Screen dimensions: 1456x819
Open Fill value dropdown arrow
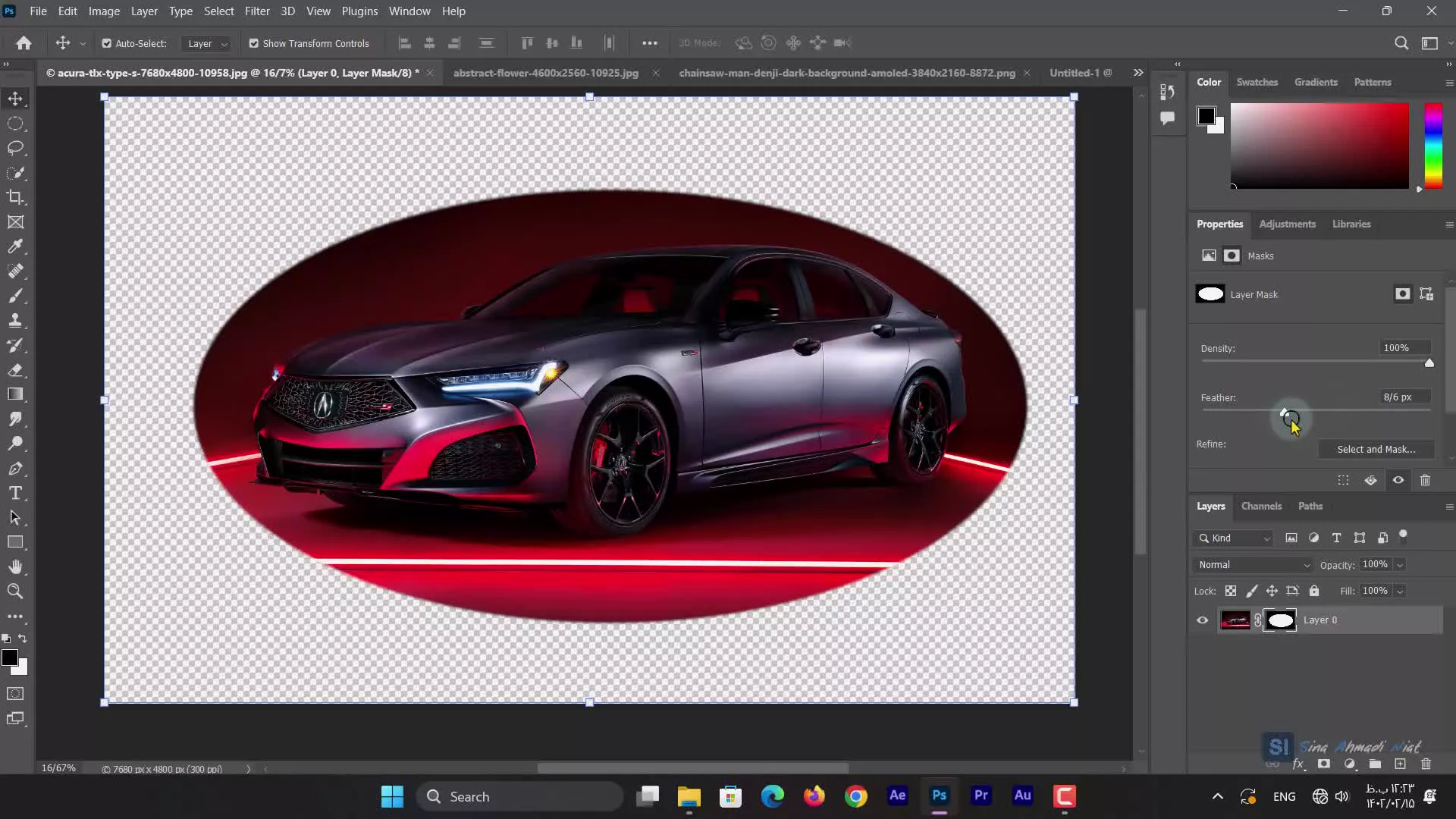click(1400, 591)
